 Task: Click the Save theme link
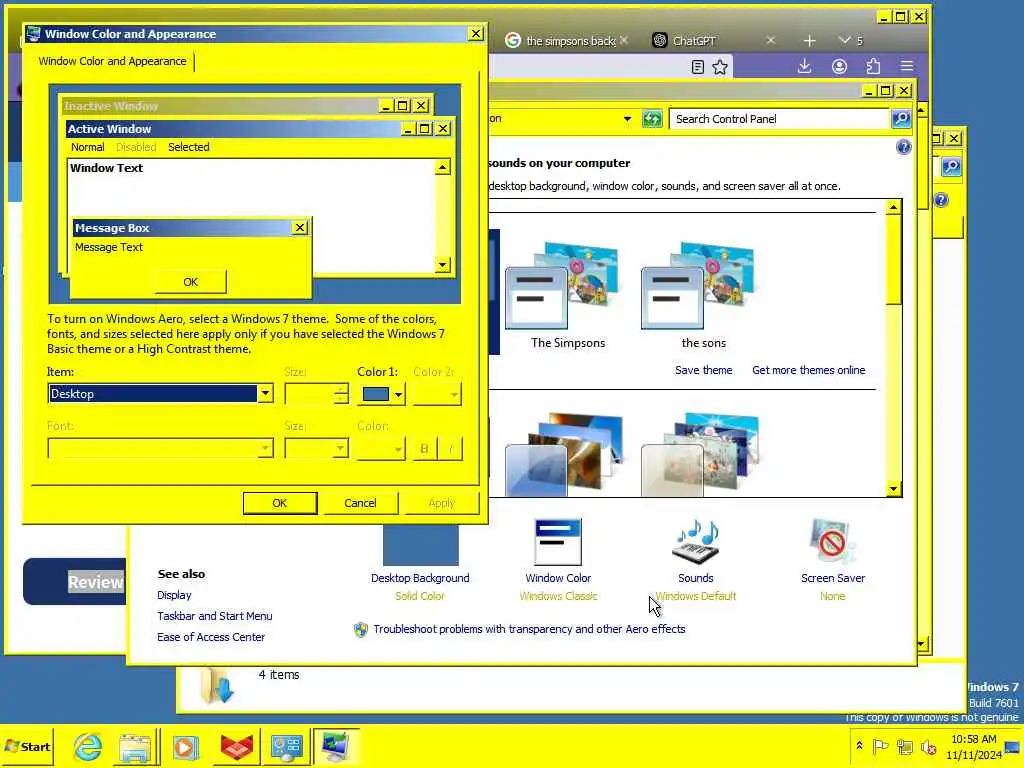pos(703,370)
